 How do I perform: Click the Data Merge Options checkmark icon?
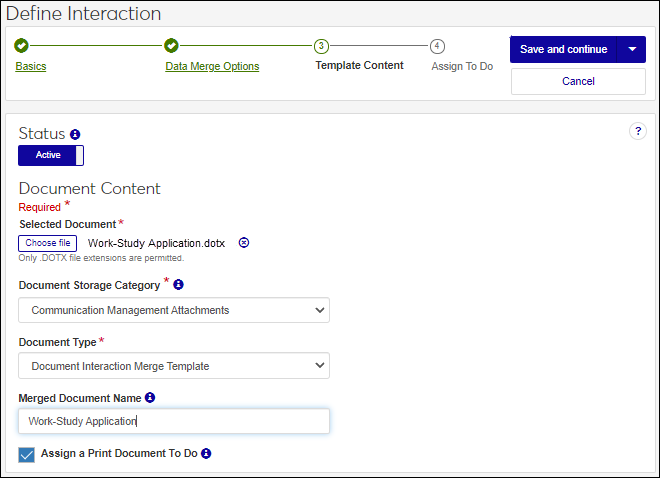pos(171,46)
